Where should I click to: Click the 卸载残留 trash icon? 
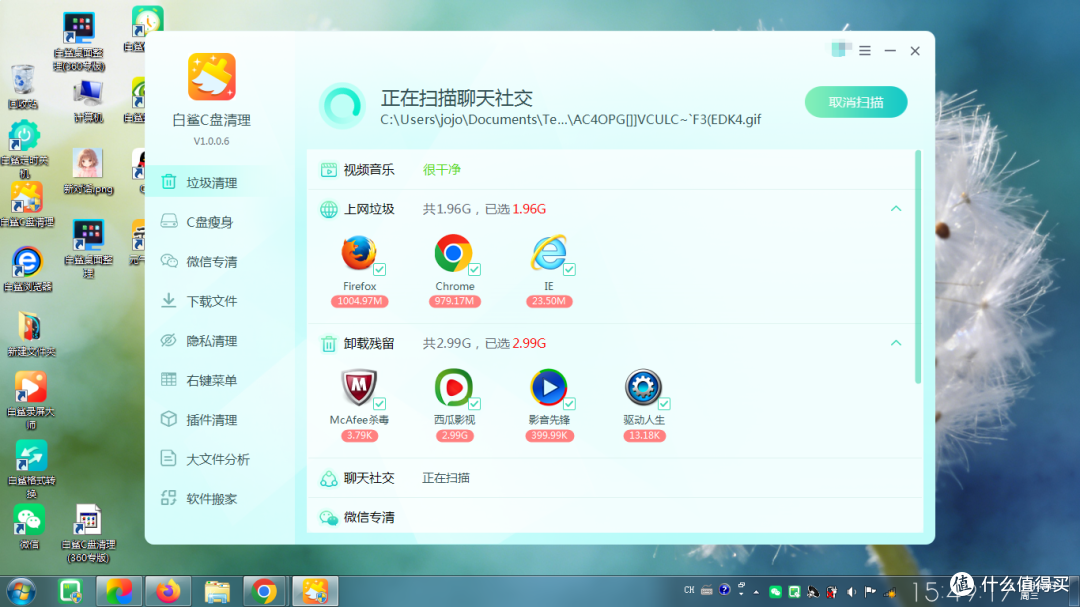(329, 343)
